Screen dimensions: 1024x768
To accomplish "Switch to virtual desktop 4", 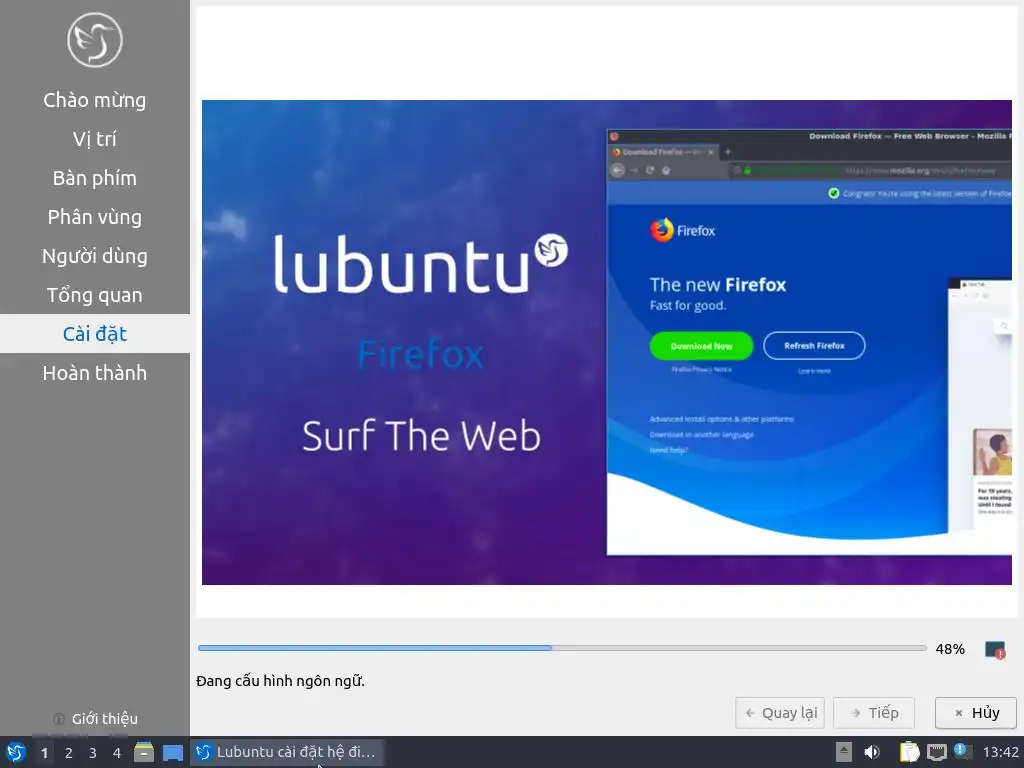I will coord(117,753).
